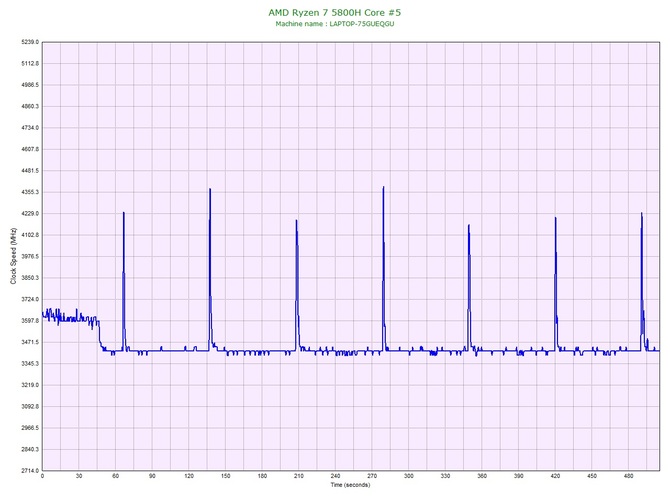670x502 pixels.
Task: Click the 4355.3 tick label on the y-axis
Action: (30, 192)
